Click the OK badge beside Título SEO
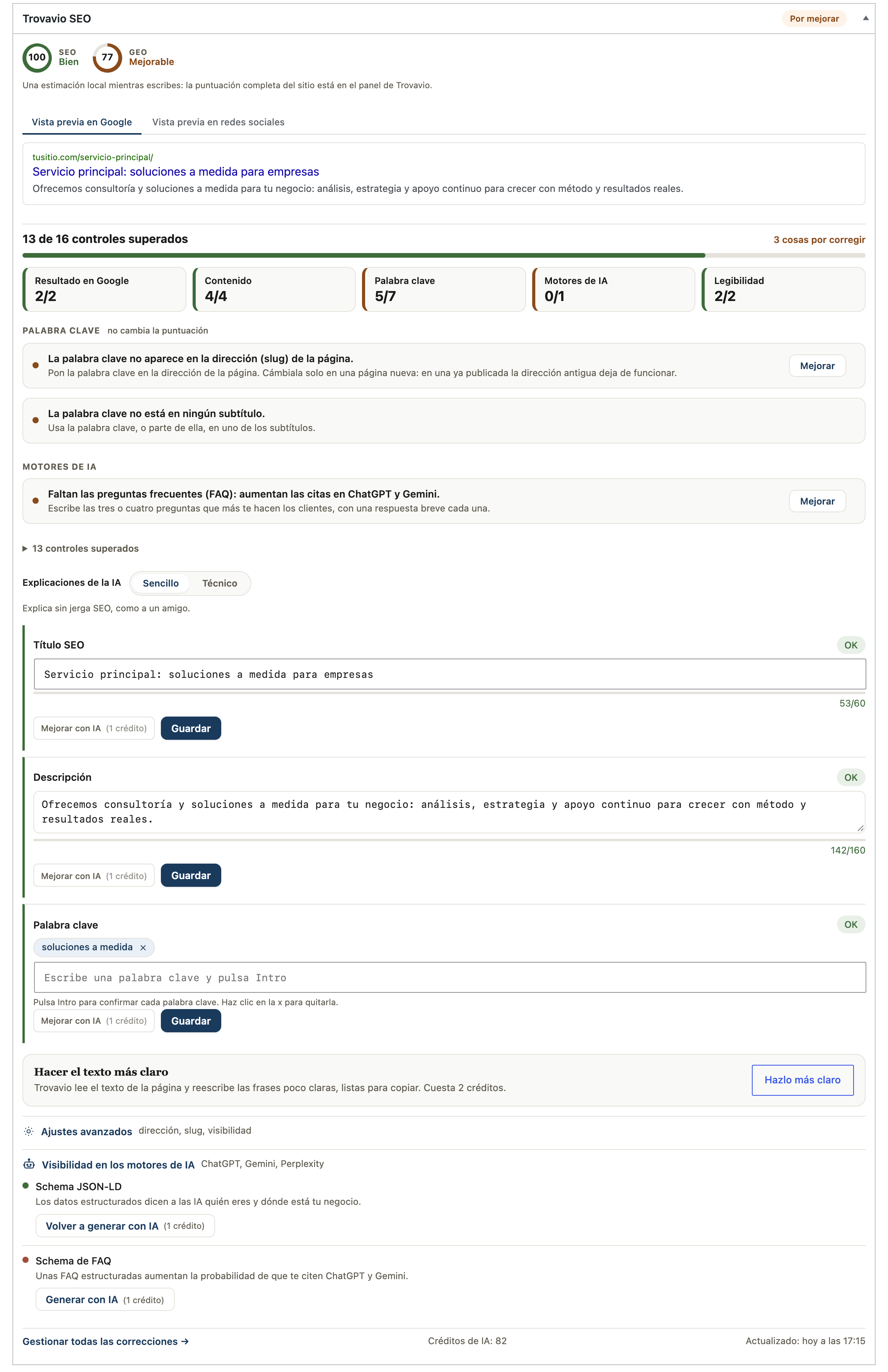888x1372 pixels. tap(850, 645)
